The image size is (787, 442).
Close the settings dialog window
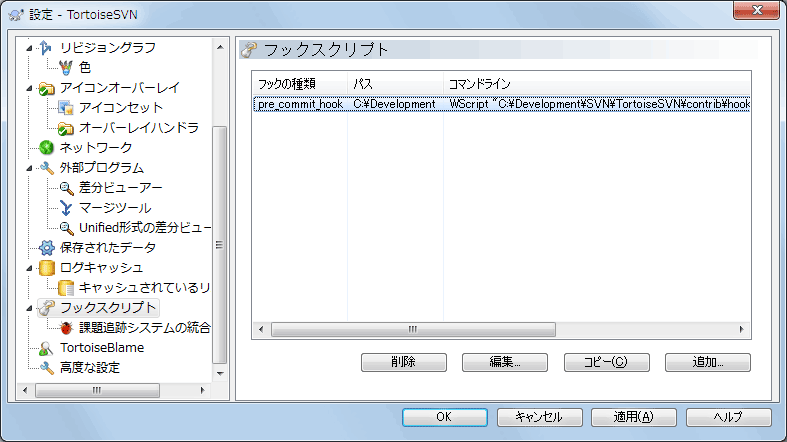click(x=757, y=10)
